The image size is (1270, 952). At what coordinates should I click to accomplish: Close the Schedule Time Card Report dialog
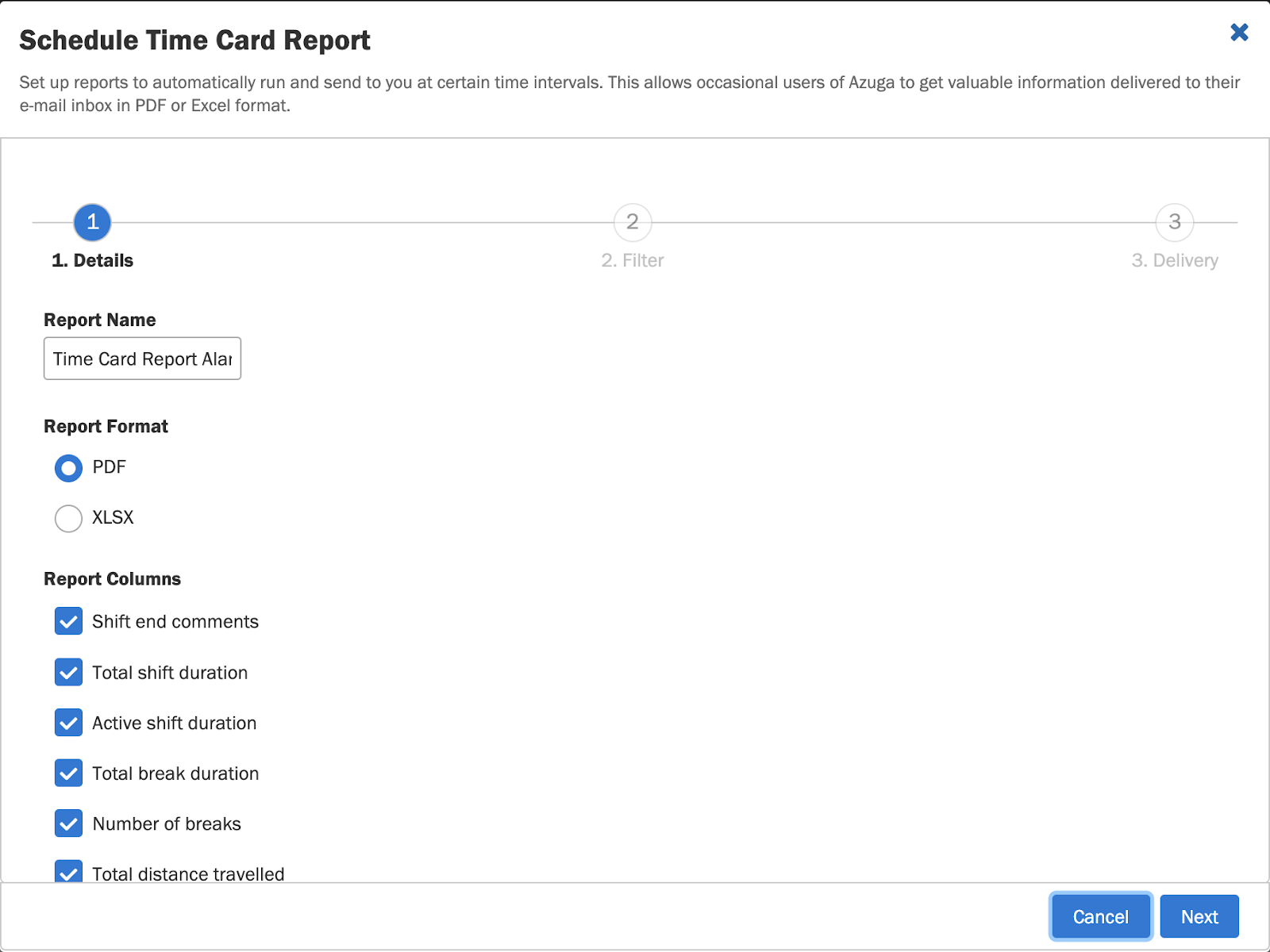coord(1239,33)
